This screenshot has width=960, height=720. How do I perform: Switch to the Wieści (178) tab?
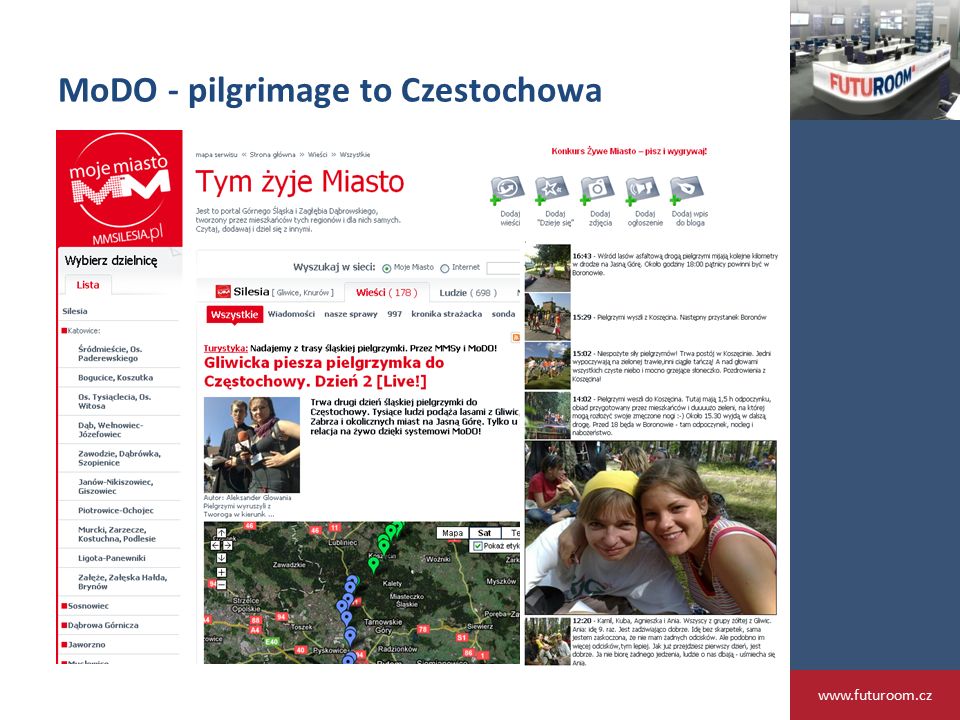(x=386, y=293)
